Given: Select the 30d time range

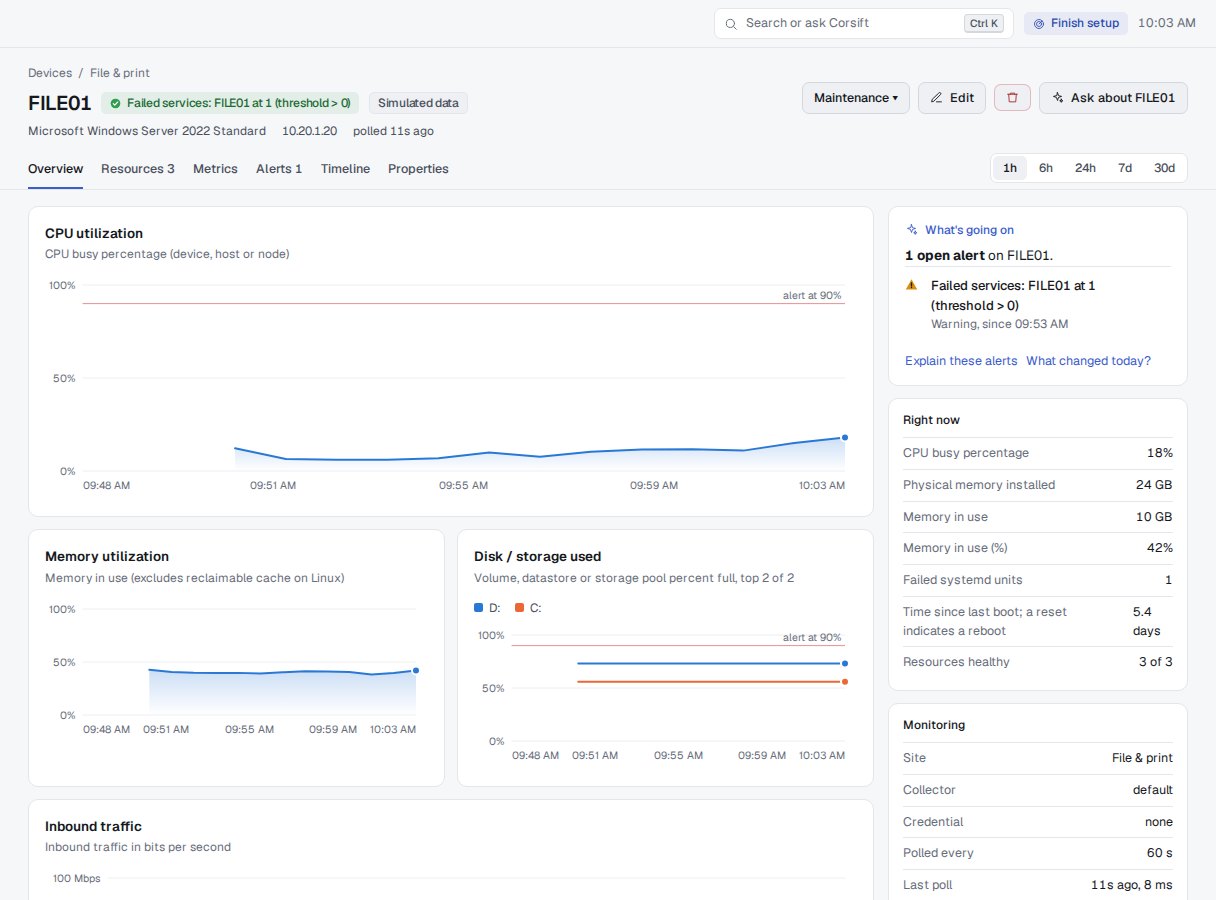Looking at the screenshot, I should (x=1165, y=168).
